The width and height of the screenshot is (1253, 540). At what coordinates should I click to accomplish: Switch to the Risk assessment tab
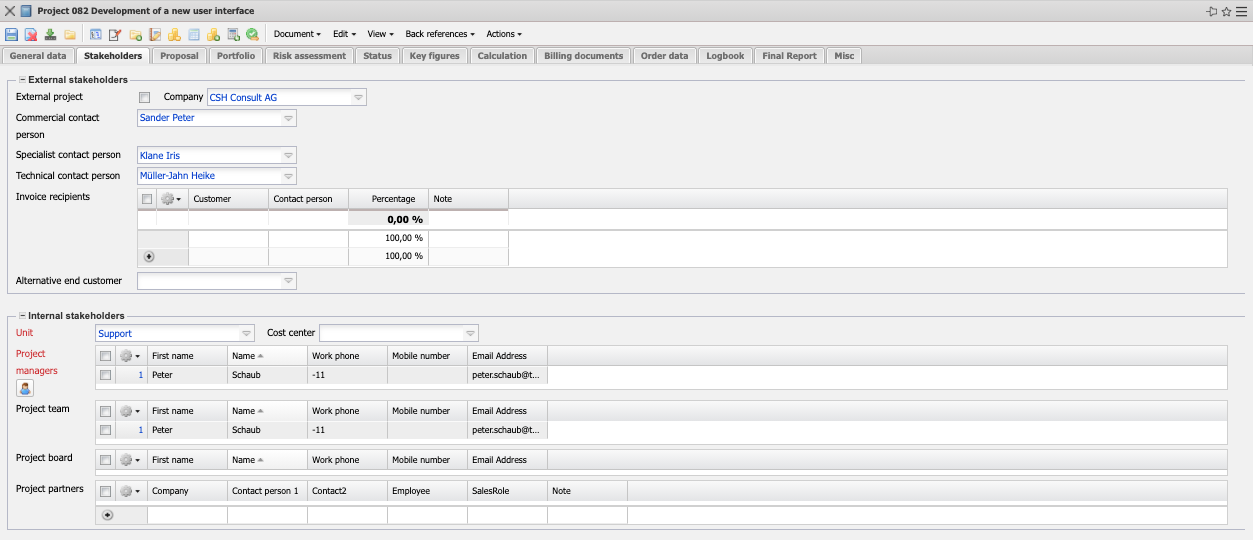[x=309, y=56]
